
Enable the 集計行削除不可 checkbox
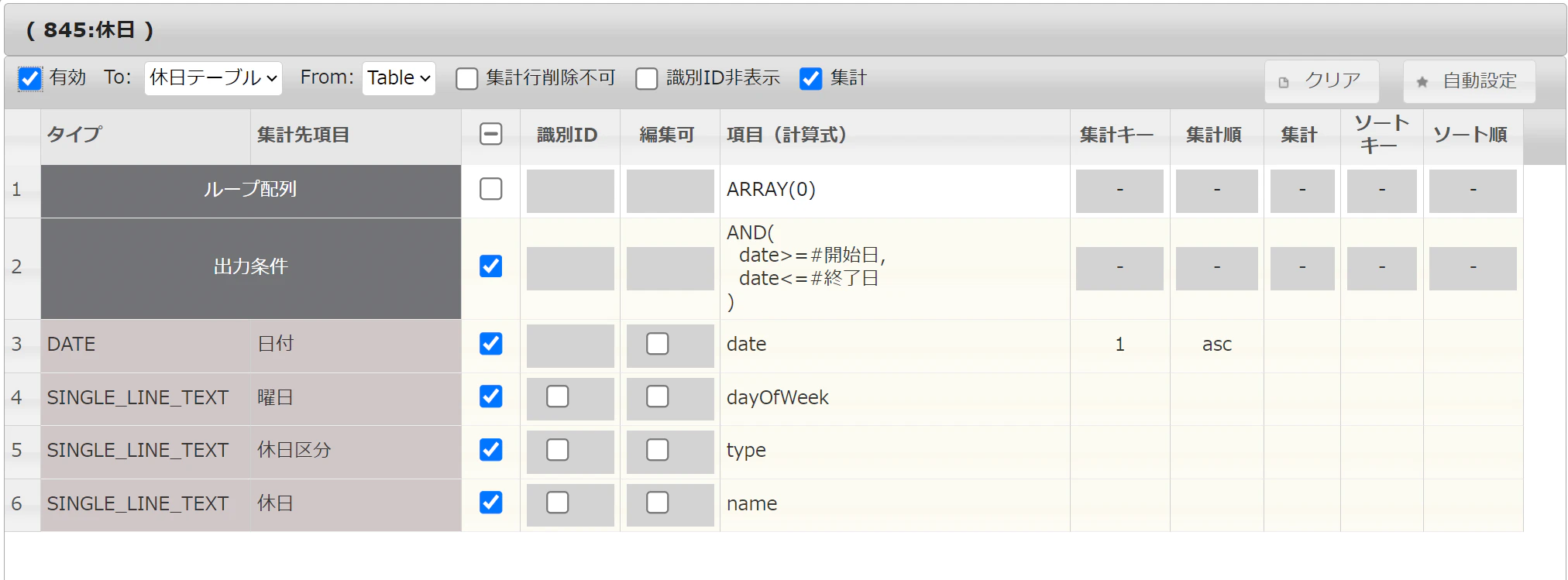tap(466, 78)
